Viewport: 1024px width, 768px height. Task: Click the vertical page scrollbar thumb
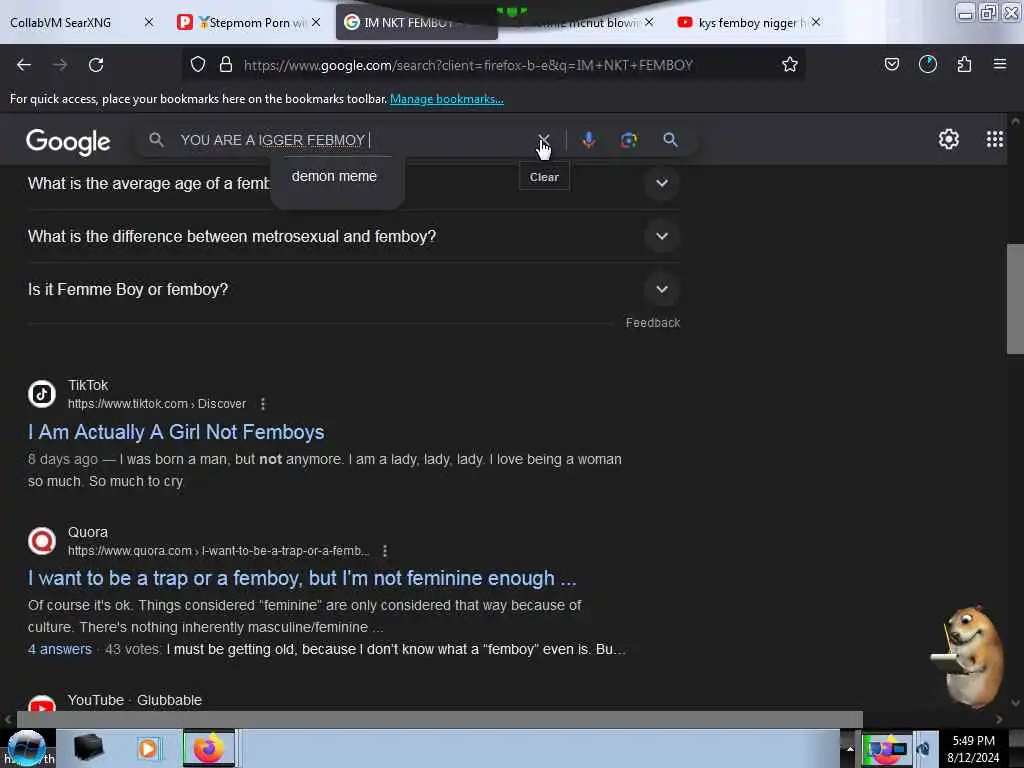click(1014, 298)
